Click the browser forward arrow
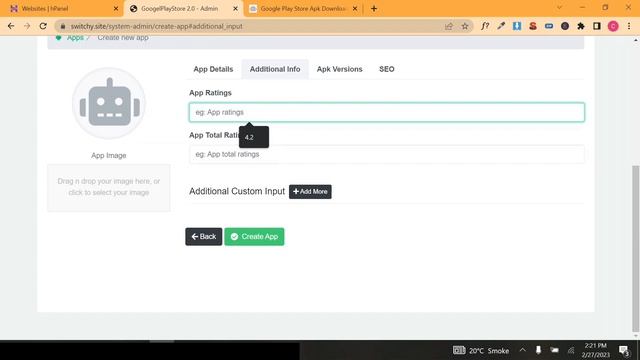640x360 pixels. click(27, 26)
